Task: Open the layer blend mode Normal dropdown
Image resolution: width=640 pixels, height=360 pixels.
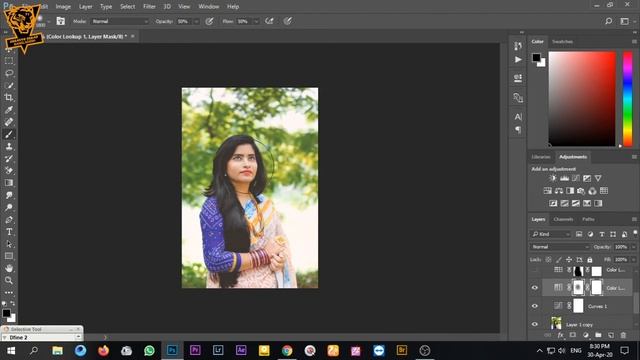Action: point(560,247)
